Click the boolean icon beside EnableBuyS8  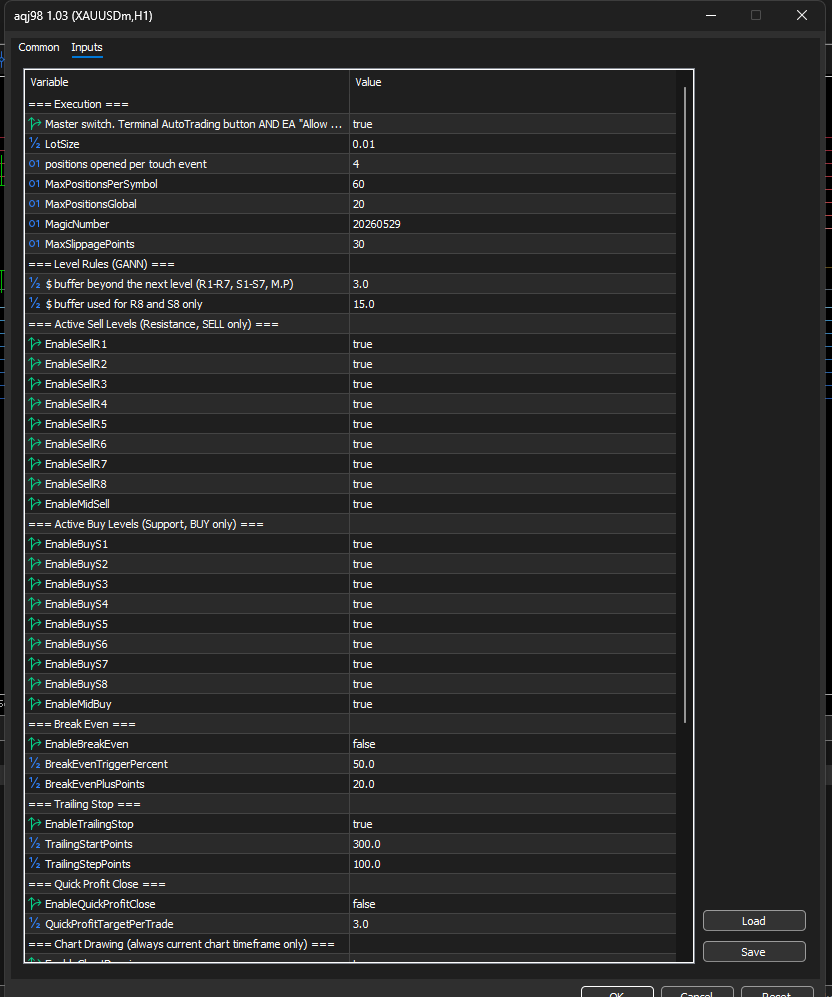(x=34, y=684)
